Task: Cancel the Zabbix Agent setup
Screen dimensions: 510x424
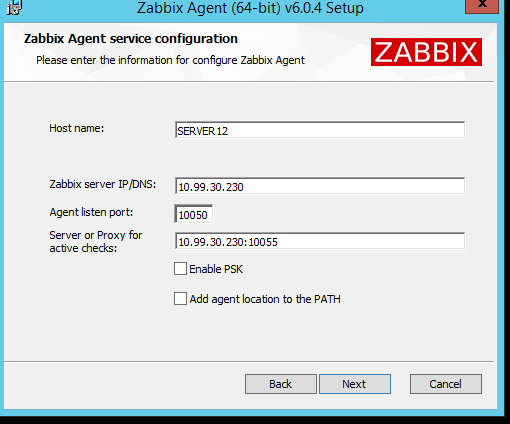Action: [446, 384]
